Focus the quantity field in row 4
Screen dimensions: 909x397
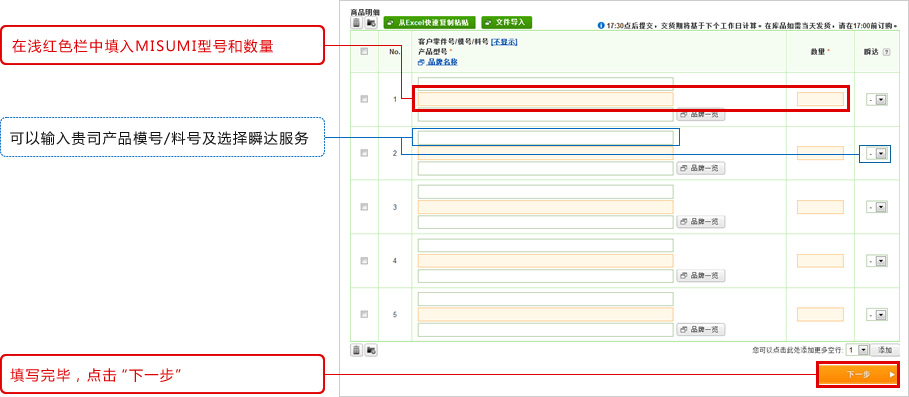pos(820,261)
